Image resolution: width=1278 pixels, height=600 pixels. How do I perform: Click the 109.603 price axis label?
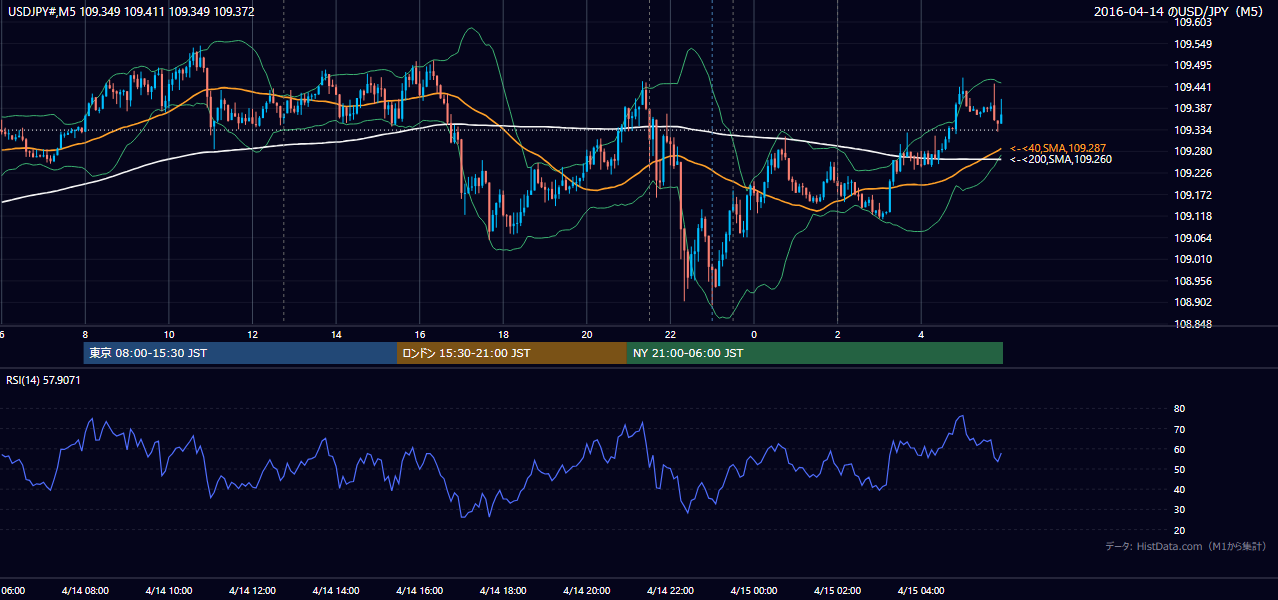click(1193, 22)
